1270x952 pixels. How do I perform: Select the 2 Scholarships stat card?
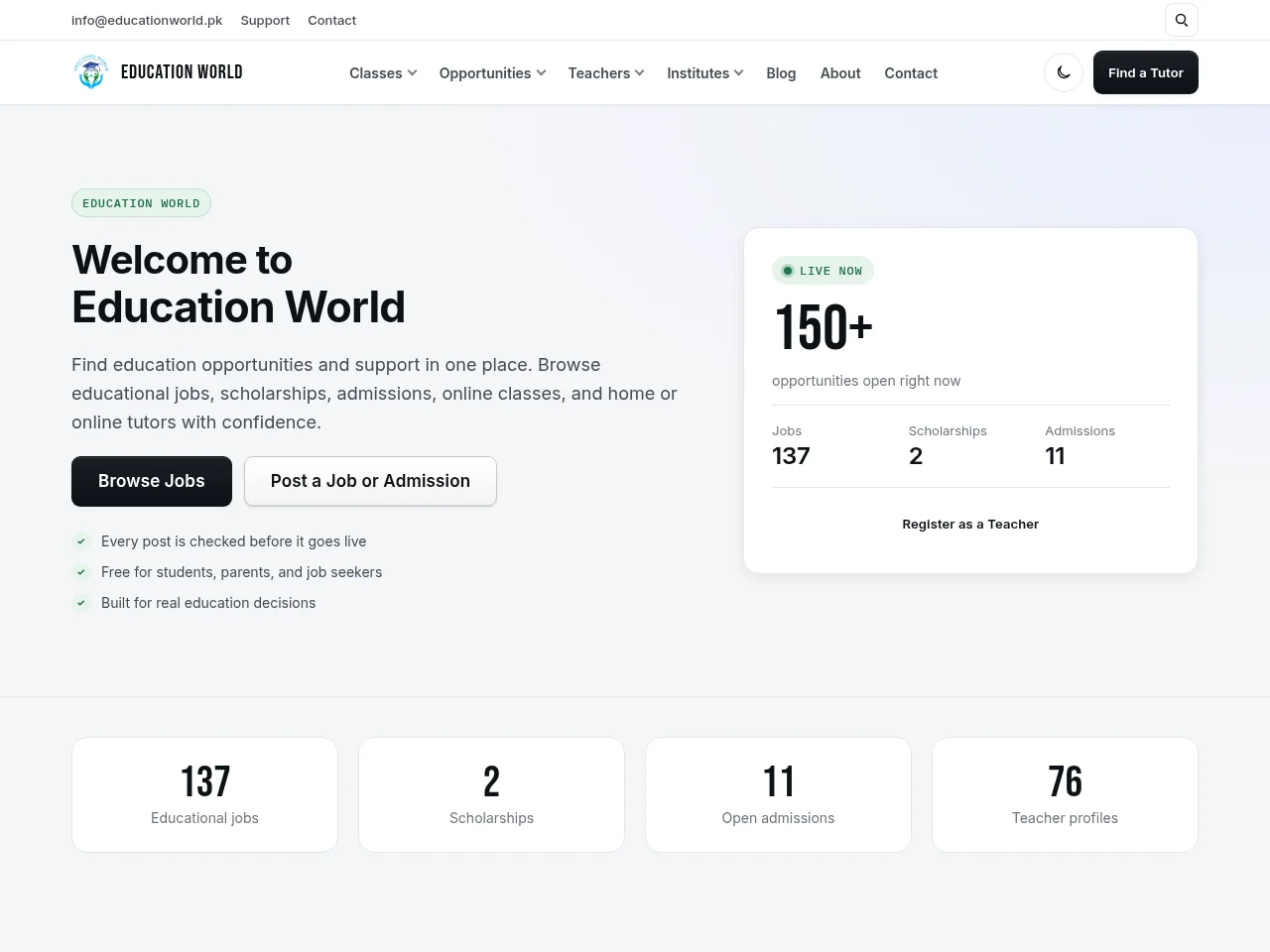pyautogui.click(x=491, y=794)
